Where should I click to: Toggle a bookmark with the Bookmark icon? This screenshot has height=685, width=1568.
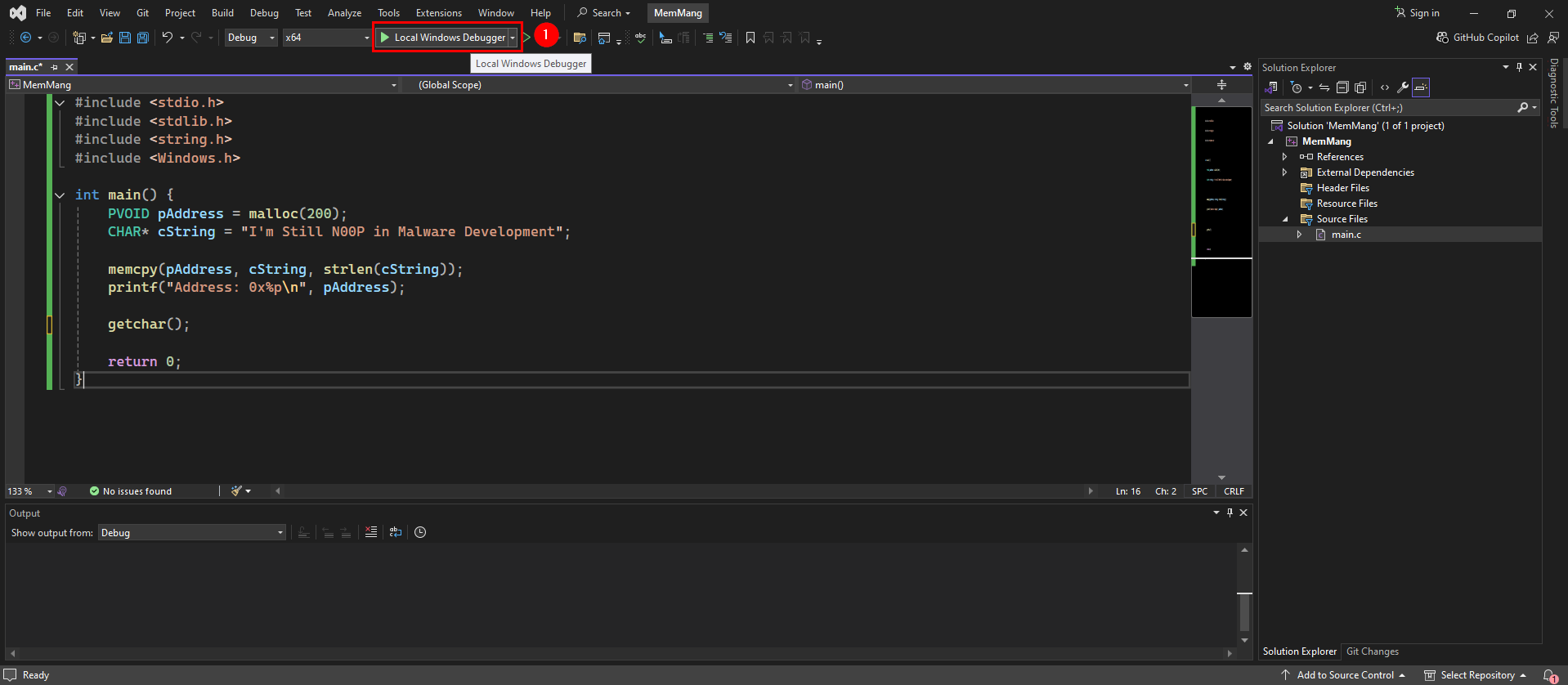[750, 38]
